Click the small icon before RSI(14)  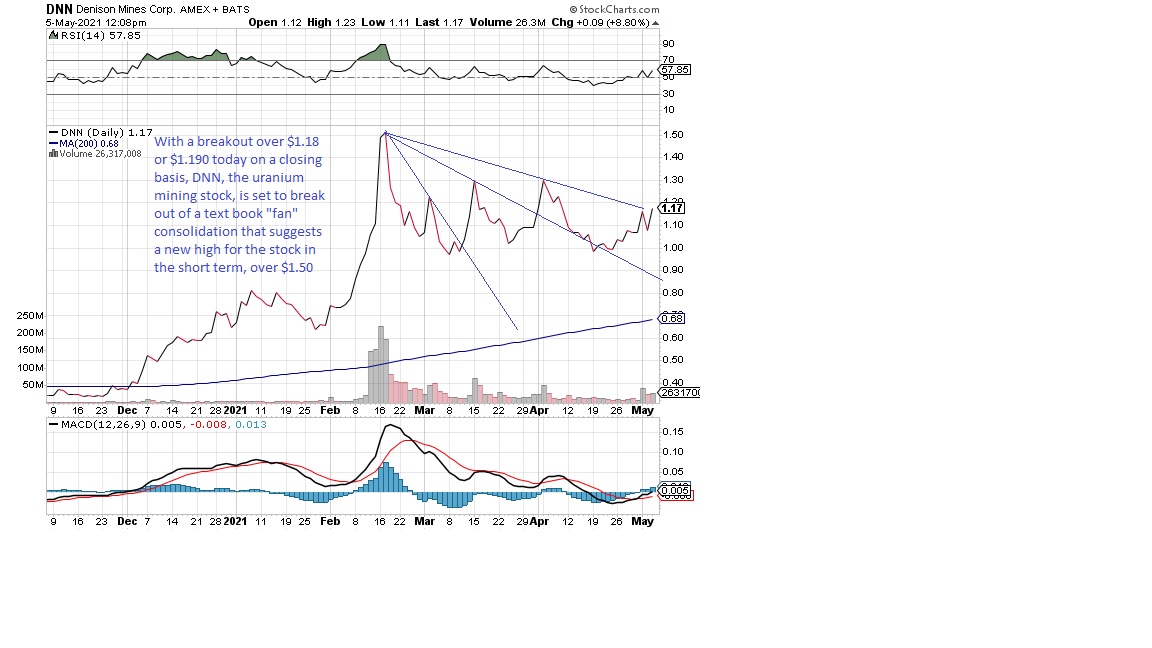(x=54, y=35)
